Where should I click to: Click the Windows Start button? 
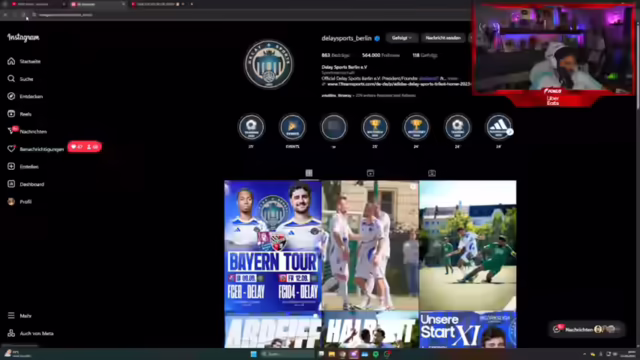tap(253, 354)
